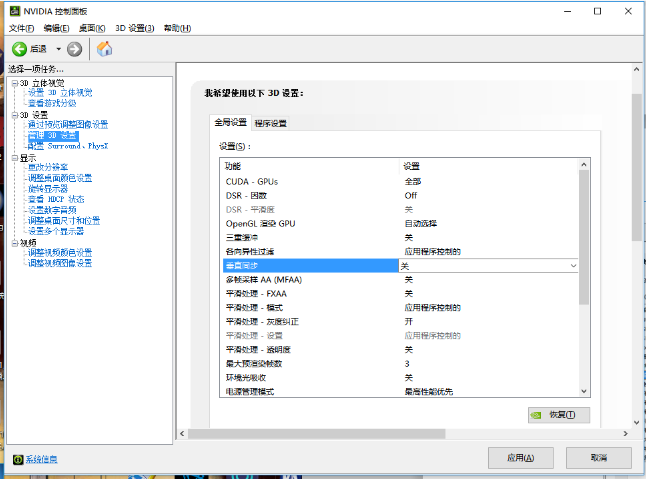Click the Forward arrow icon in toolbar
Viewport: 646px width, 479px height.
(x=75, y=49)
